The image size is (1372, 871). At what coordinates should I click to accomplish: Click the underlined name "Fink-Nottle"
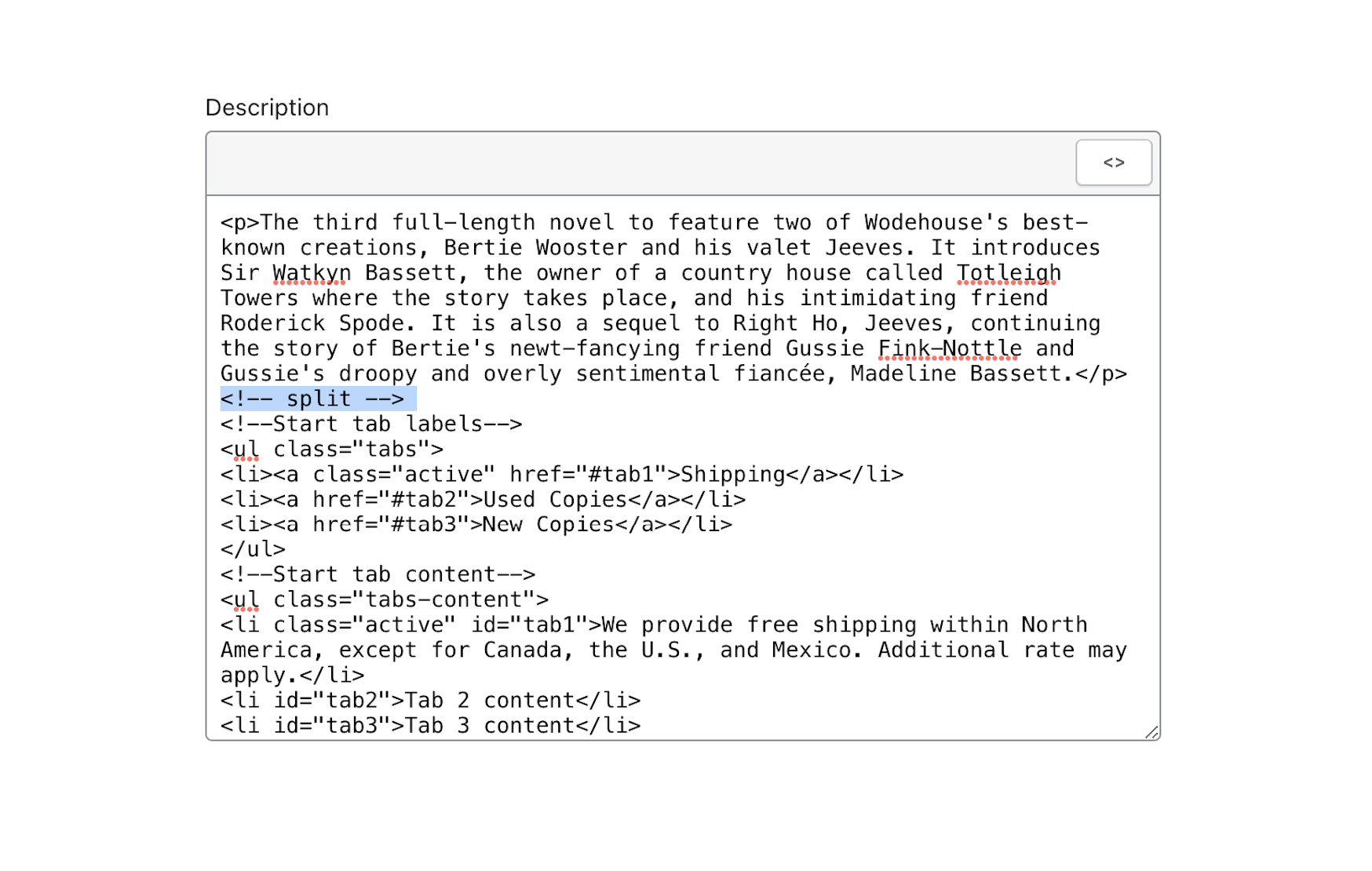point(950,348)
